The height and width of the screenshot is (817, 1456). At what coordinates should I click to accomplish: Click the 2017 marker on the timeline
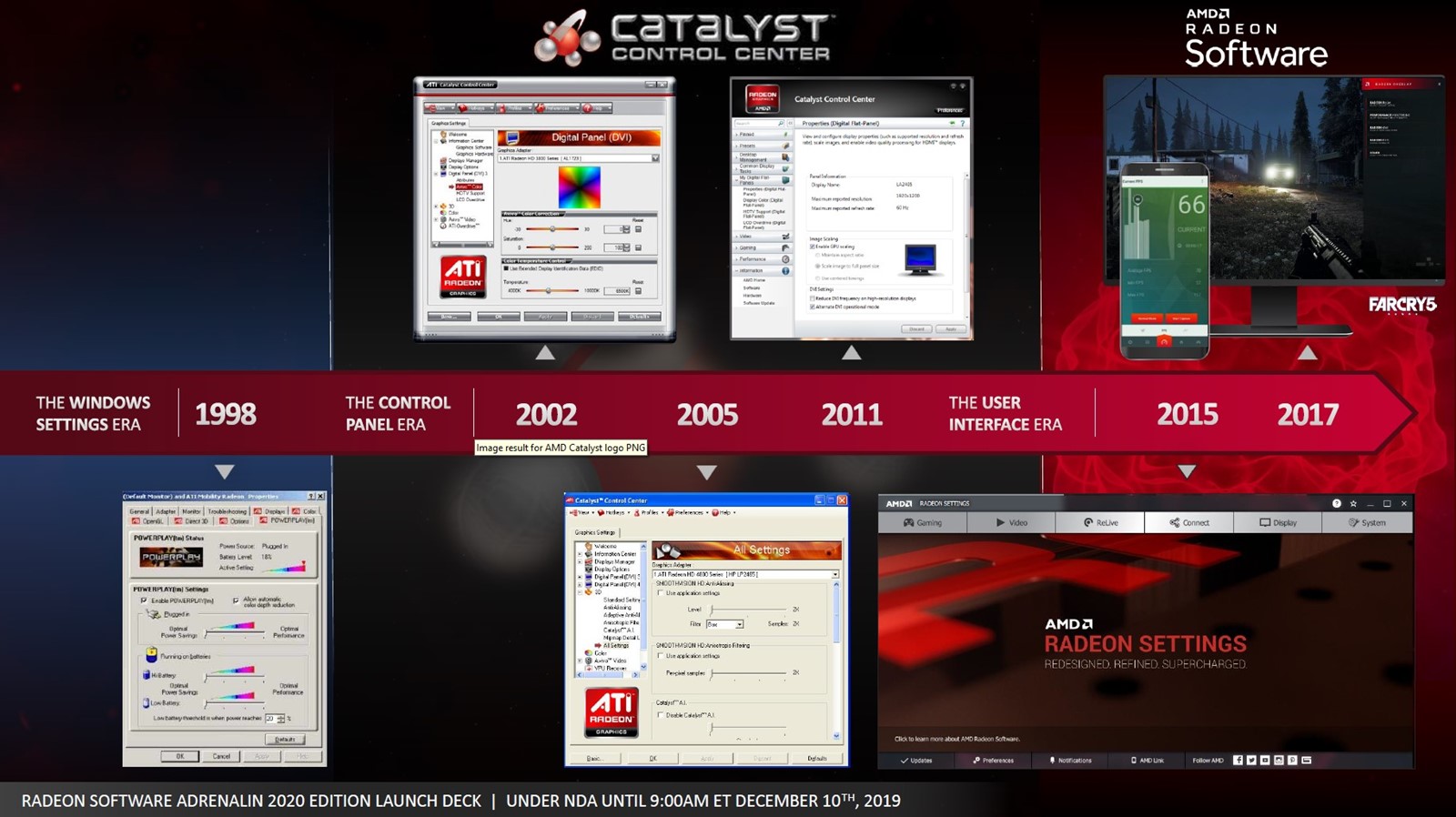1308,415
